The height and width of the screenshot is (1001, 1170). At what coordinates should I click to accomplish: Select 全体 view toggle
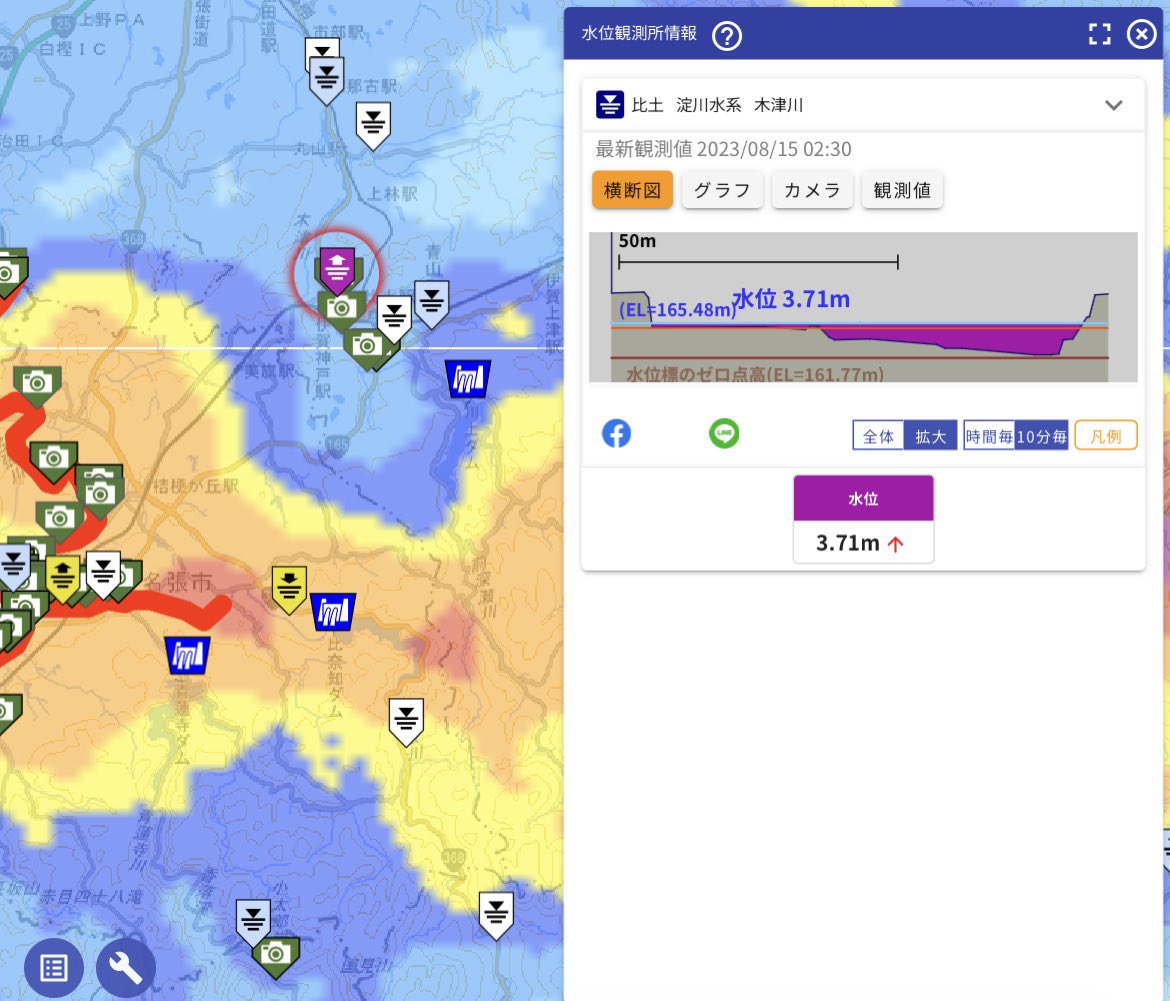tap(878, 436)
